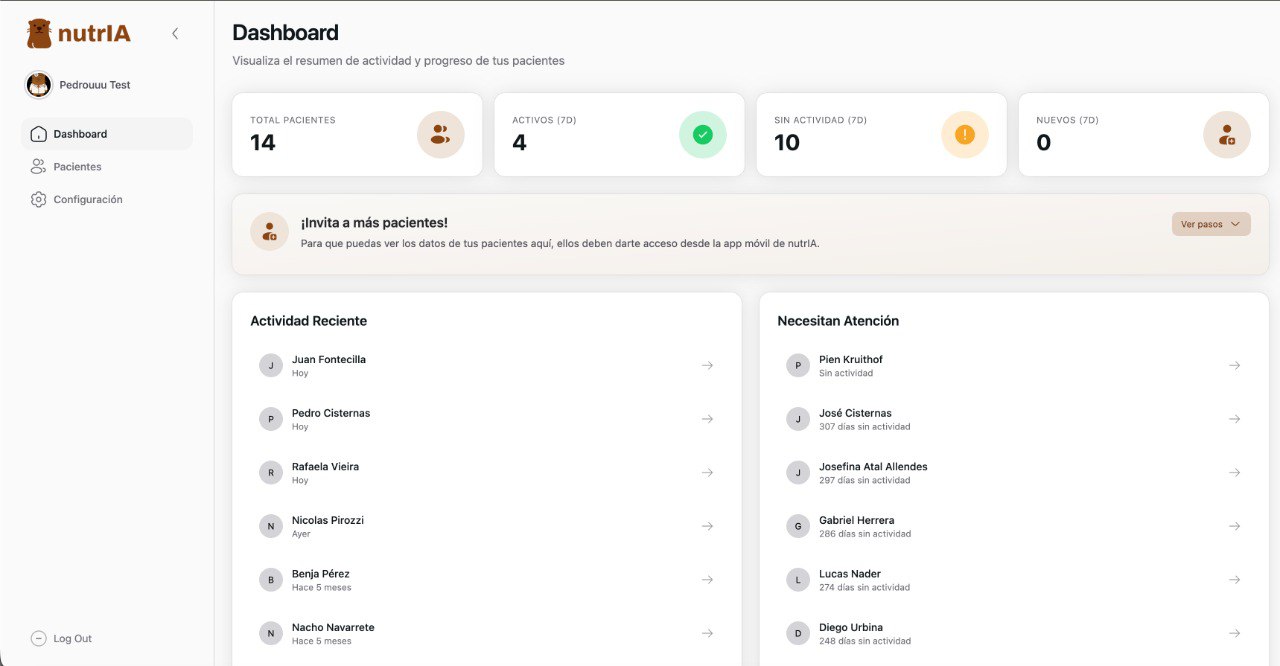The width and height of the screenshot is (1280, 666).
Task: Click the arrow next to Rafaela Vieira
Action: point(707,472)
